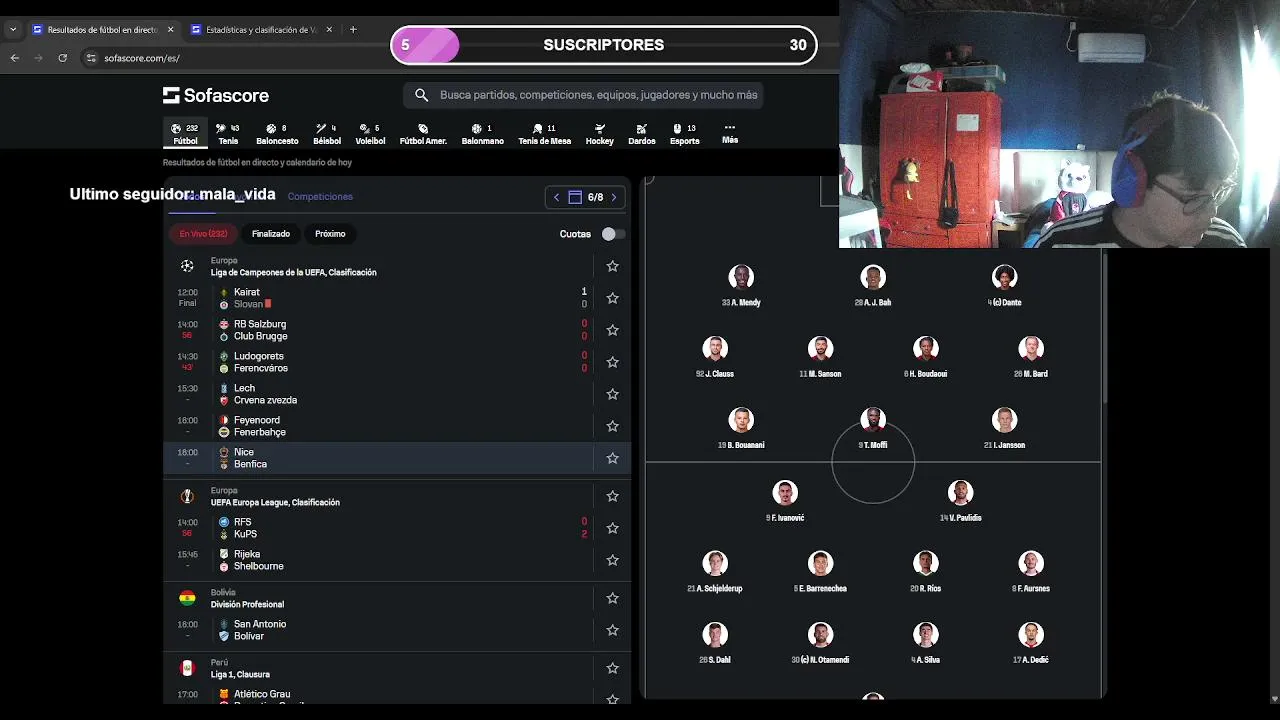
Task: Go to next day arrow
Action: [x=614, y=197]
